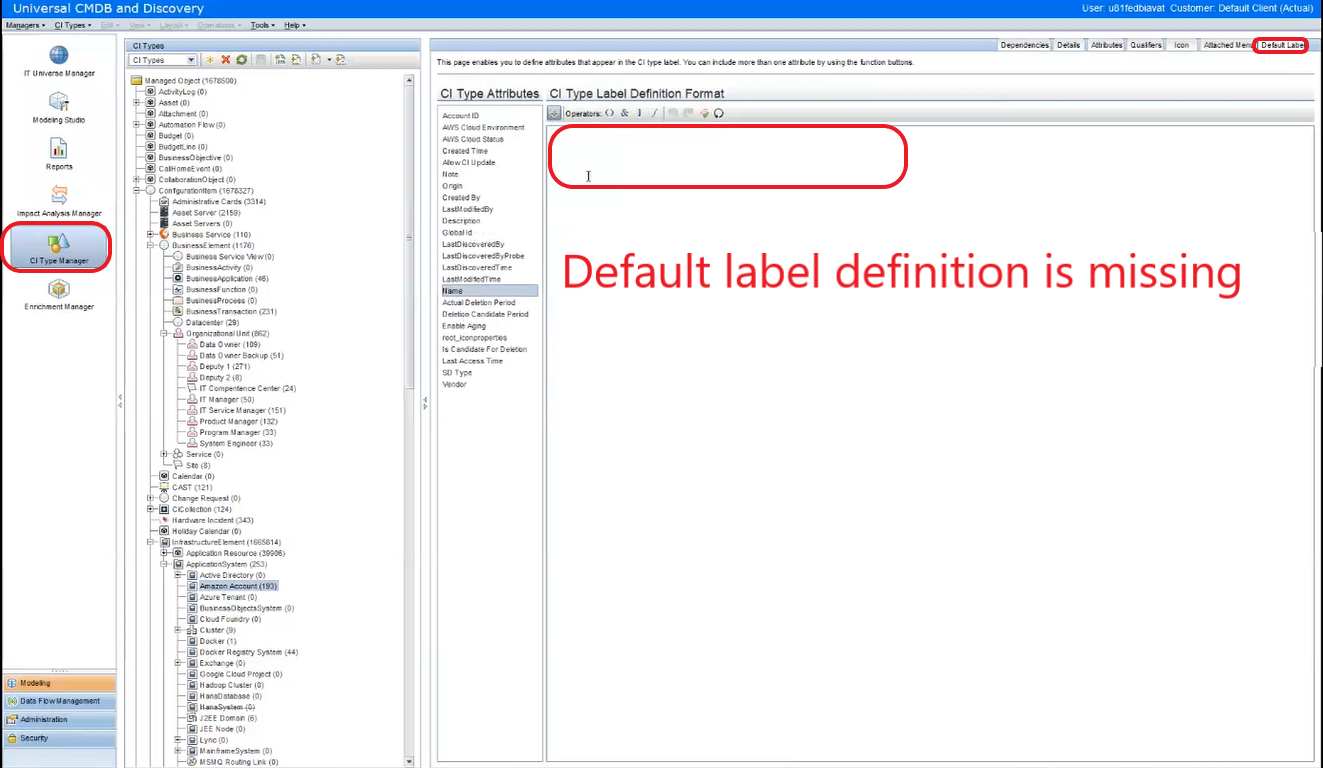Switch to the Attributes tab
Viewport: 1323px width, 768px height.
pos(1105,44)
